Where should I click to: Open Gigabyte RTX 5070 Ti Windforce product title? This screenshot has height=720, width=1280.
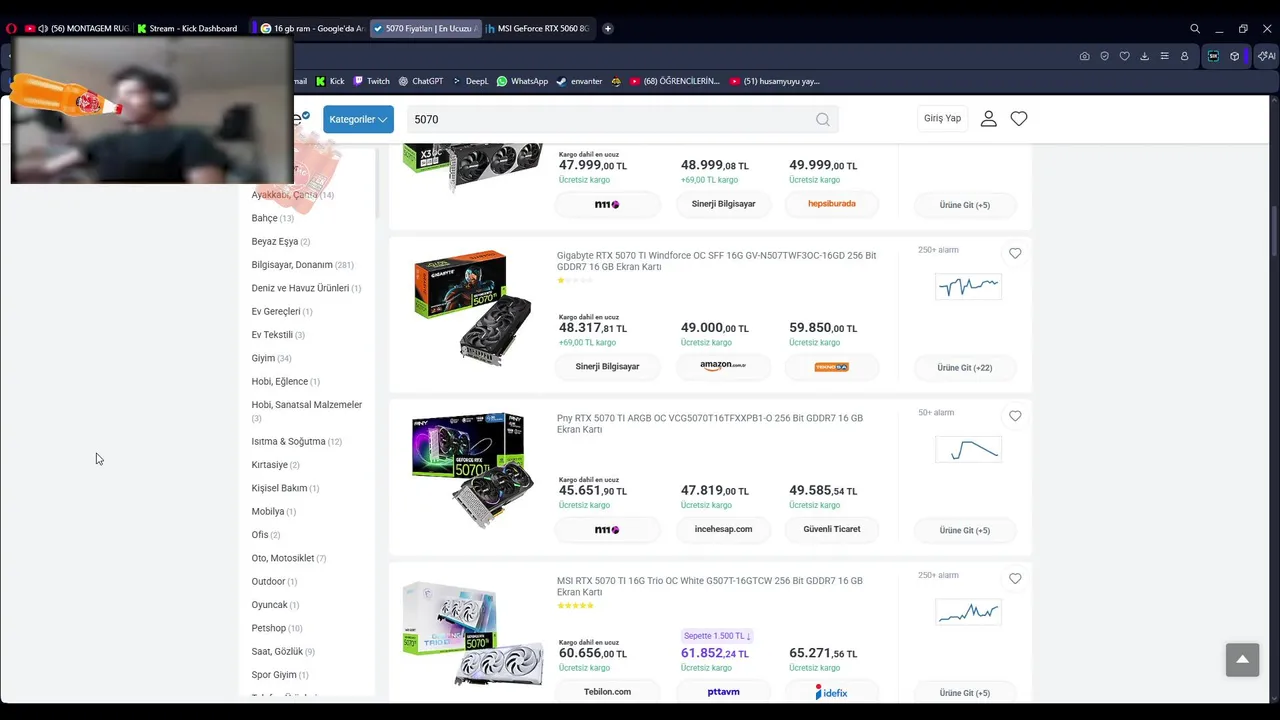[x=716, y=261]
